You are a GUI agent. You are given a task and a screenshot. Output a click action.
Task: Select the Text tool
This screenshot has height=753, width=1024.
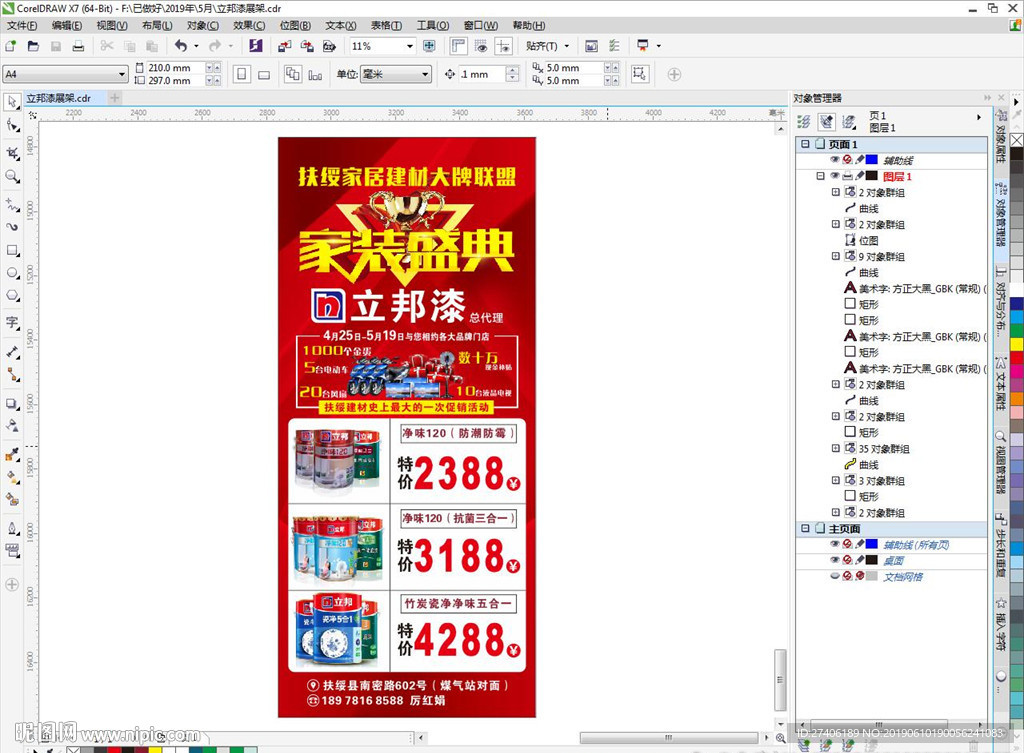[x=12, y=323]
